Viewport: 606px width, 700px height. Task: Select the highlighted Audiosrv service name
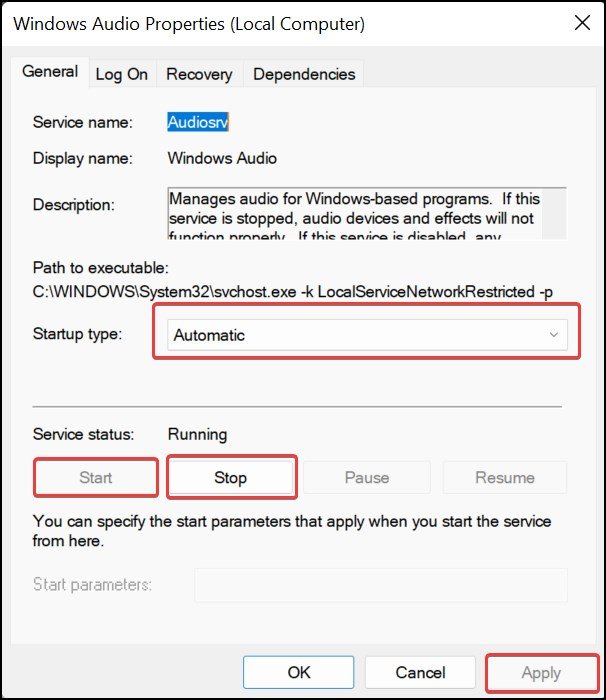tap(198, 122)
